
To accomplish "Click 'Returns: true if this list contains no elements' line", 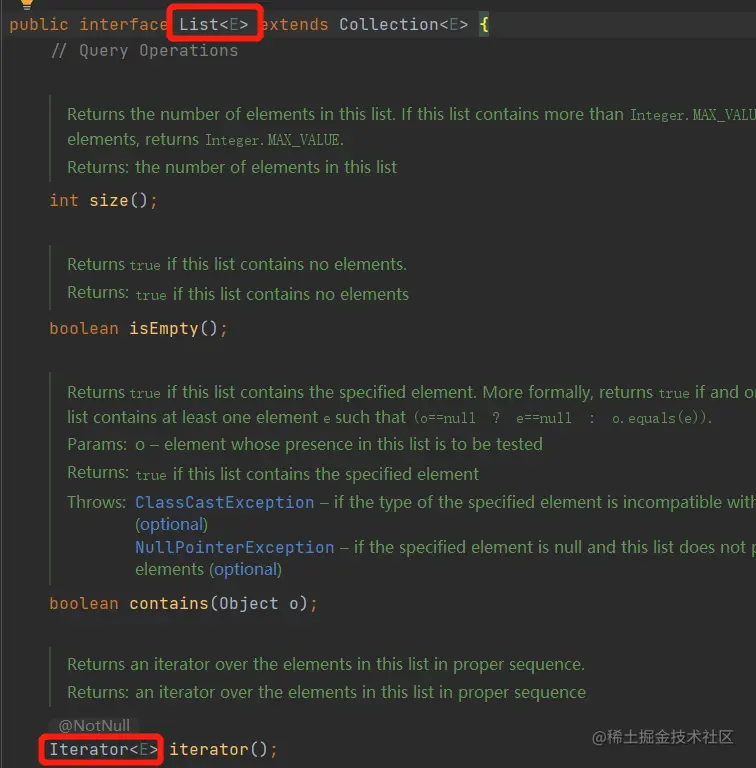I will [x=237, y=294].
